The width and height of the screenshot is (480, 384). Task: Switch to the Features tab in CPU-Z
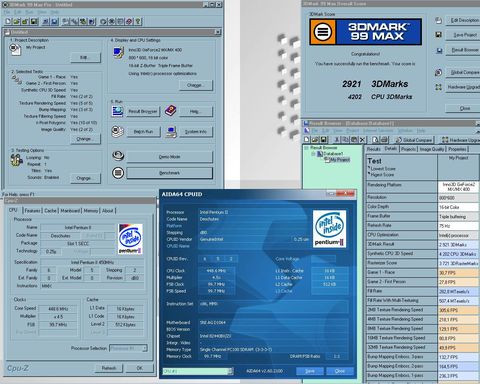point(32,211)
